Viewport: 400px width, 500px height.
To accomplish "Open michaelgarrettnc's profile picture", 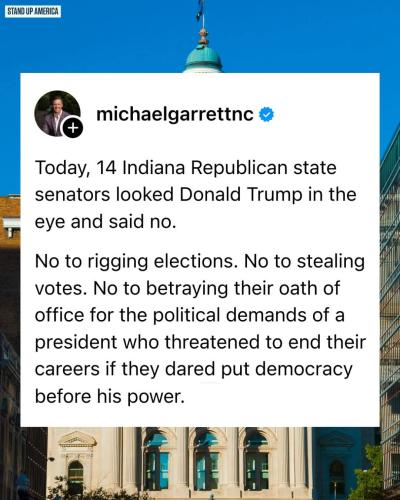I will coord(57,113).
